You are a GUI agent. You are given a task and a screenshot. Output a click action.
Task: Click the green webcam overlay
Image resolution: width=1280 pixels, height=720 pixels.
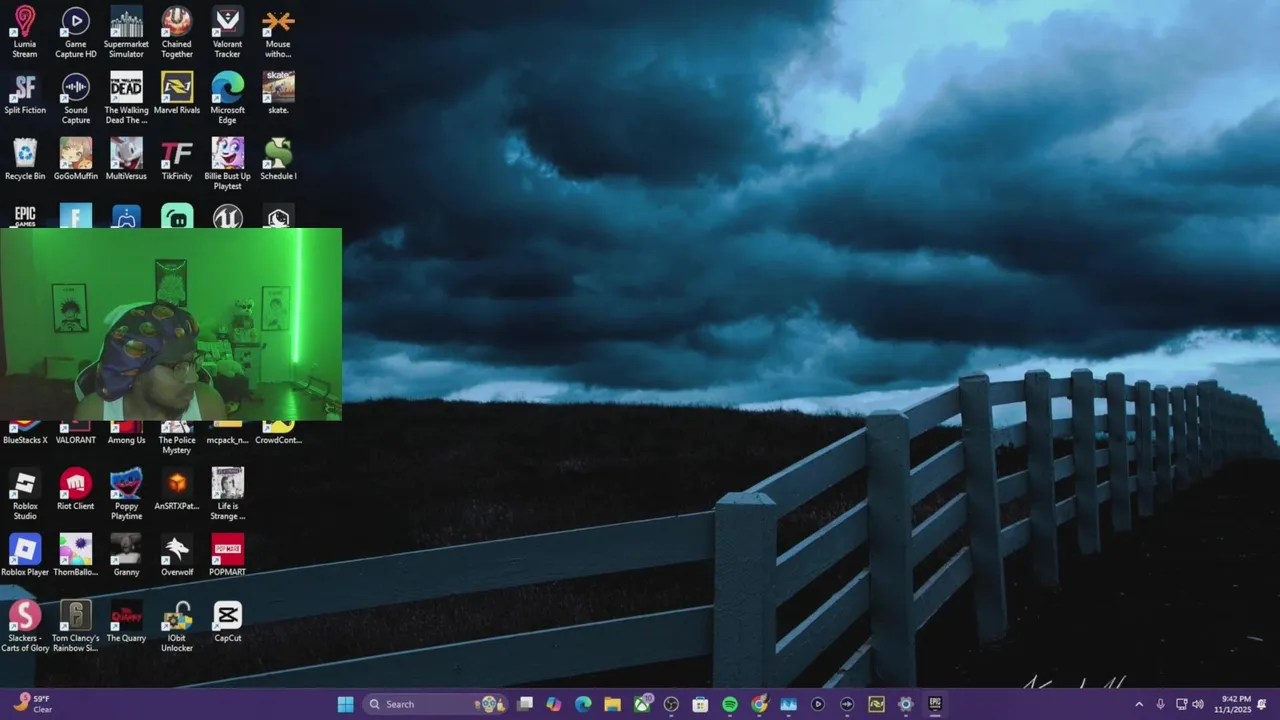[x=171, y=324]
